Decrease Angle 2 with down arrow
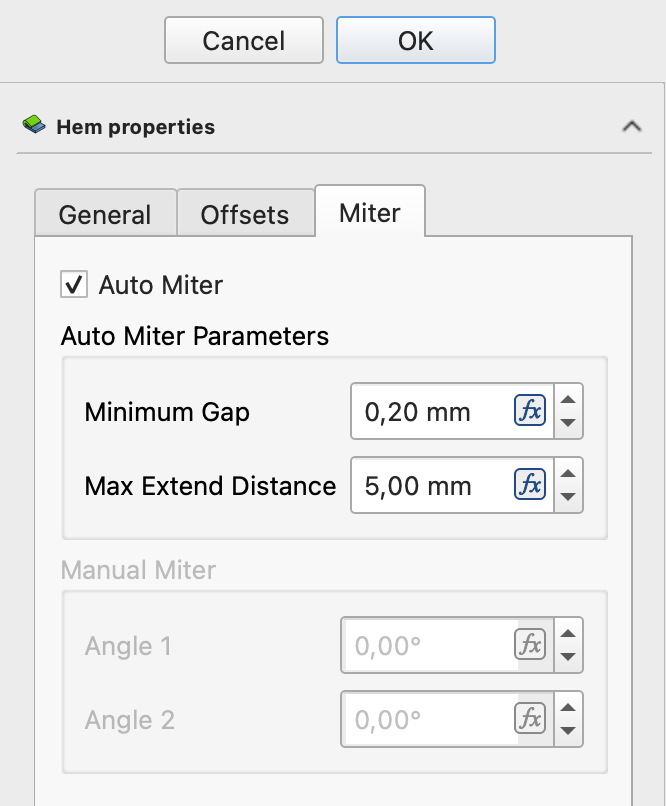Screen dimensions: 666x806 pyautogui.click(x=568, y=731)
